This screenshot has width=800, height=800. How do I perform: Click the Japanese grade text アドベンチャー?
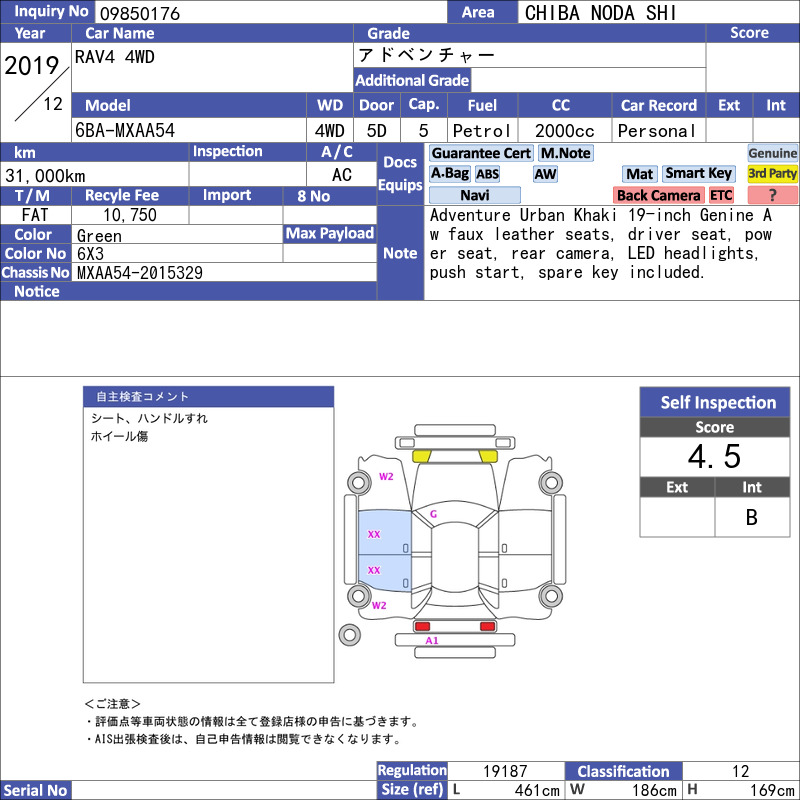point(427,55)
